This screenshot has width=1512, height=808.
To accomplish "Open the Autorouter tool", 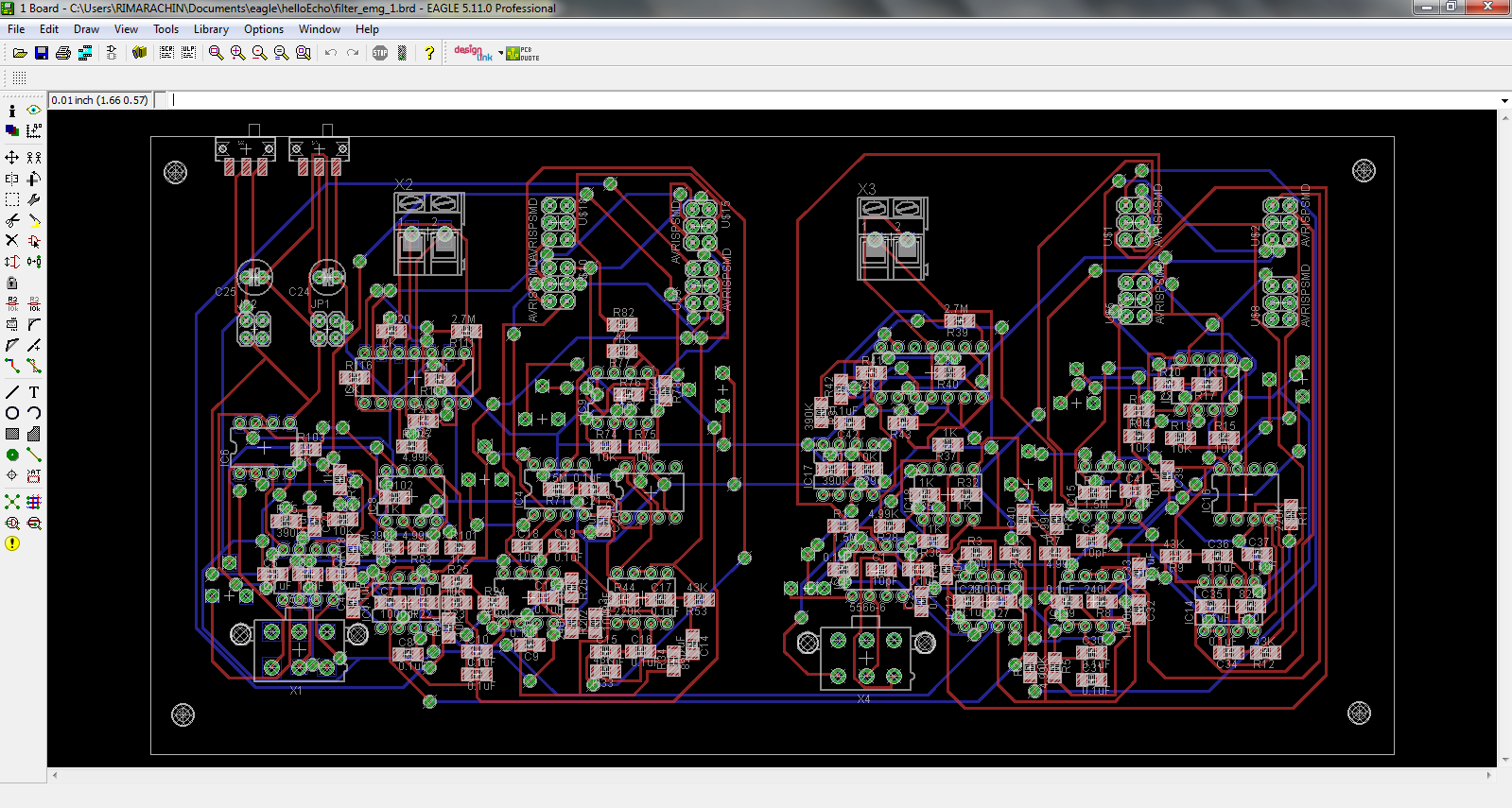I will 34,502.
